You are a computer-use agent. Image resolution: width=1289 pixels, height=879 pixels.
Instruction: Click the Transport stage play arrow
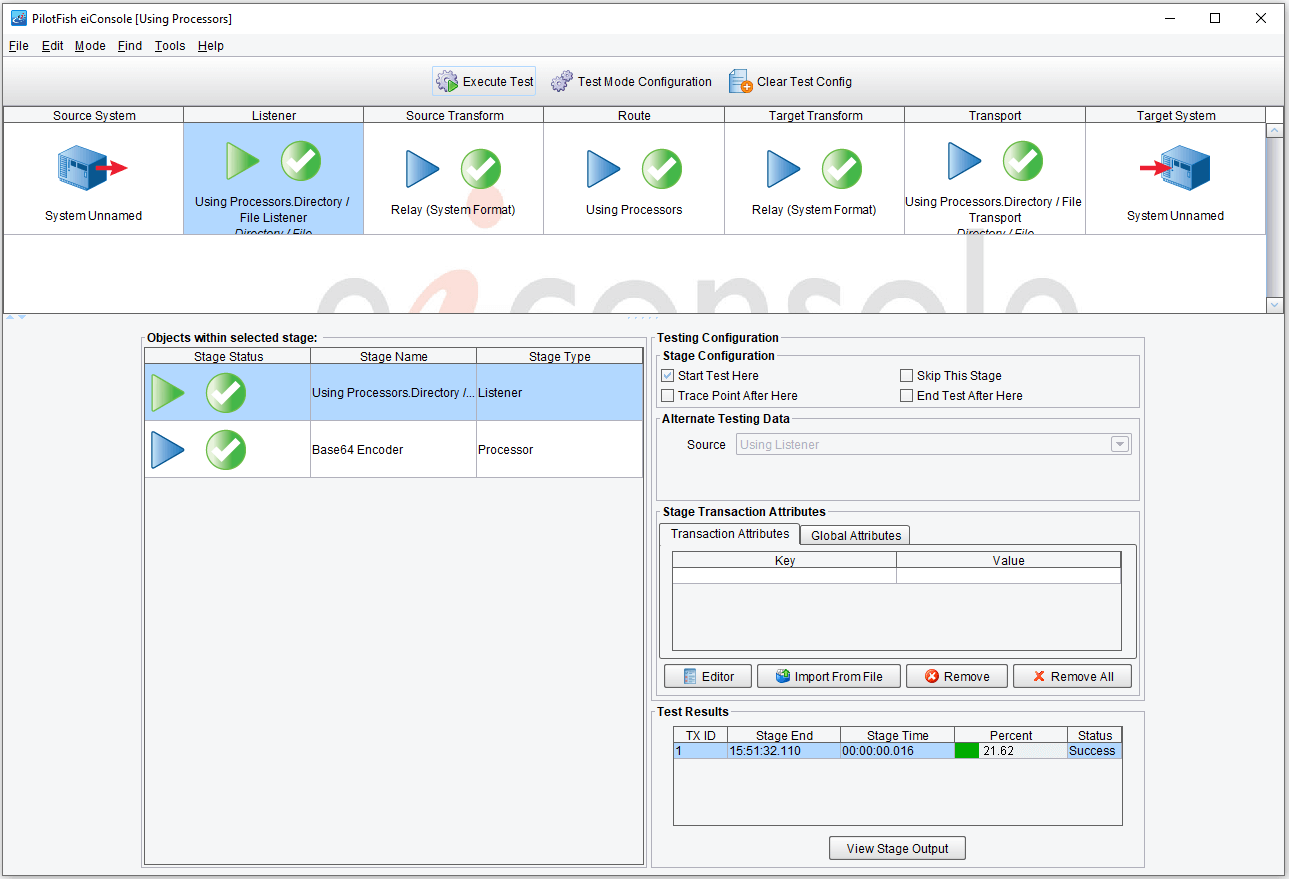[965, 161]
